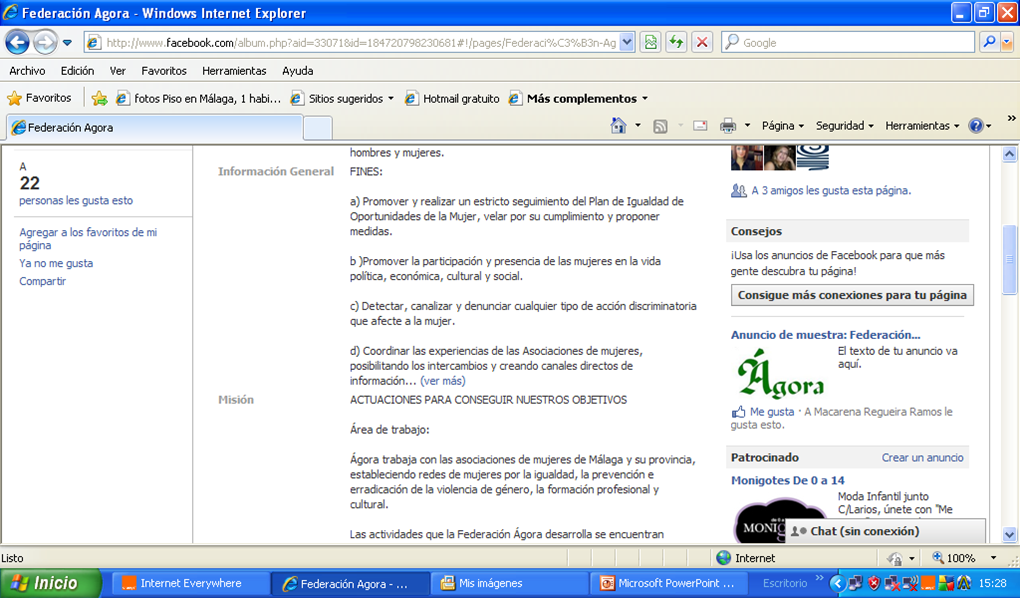This screenshot has width=1020, height=598.
Task: Open the Herramientas menu in the menu bar
Action: point(234,71)
